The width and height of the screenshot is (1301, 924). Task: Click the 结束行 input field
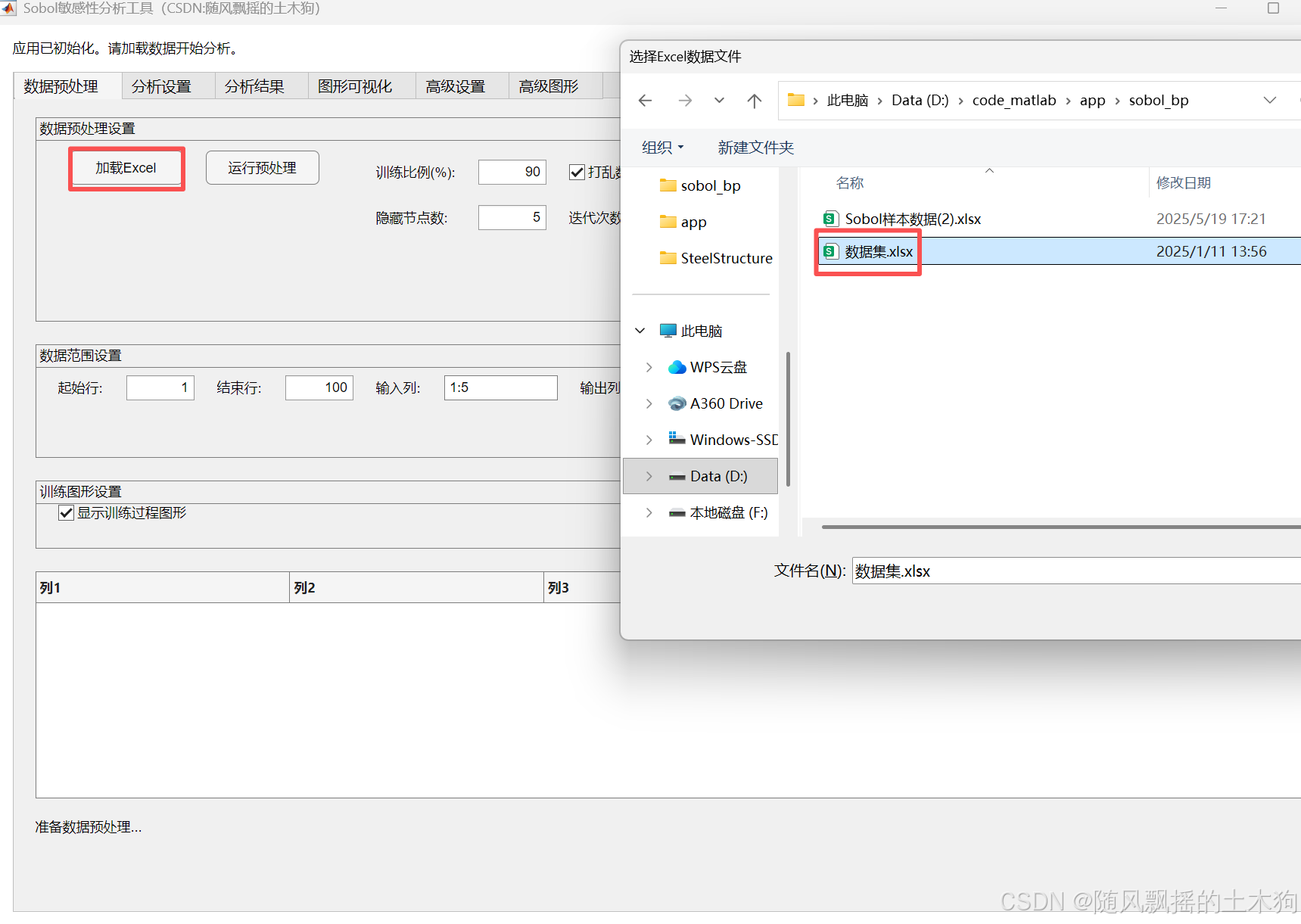(x=319, y=387)
